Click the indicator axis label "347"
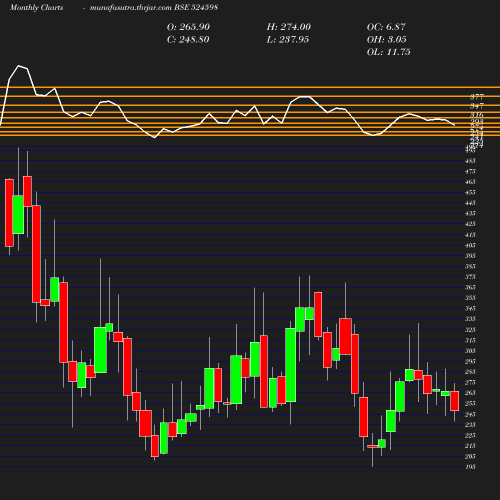Image resolution: width=500 pixels, height=500 pixels. (x=477, y=106)
